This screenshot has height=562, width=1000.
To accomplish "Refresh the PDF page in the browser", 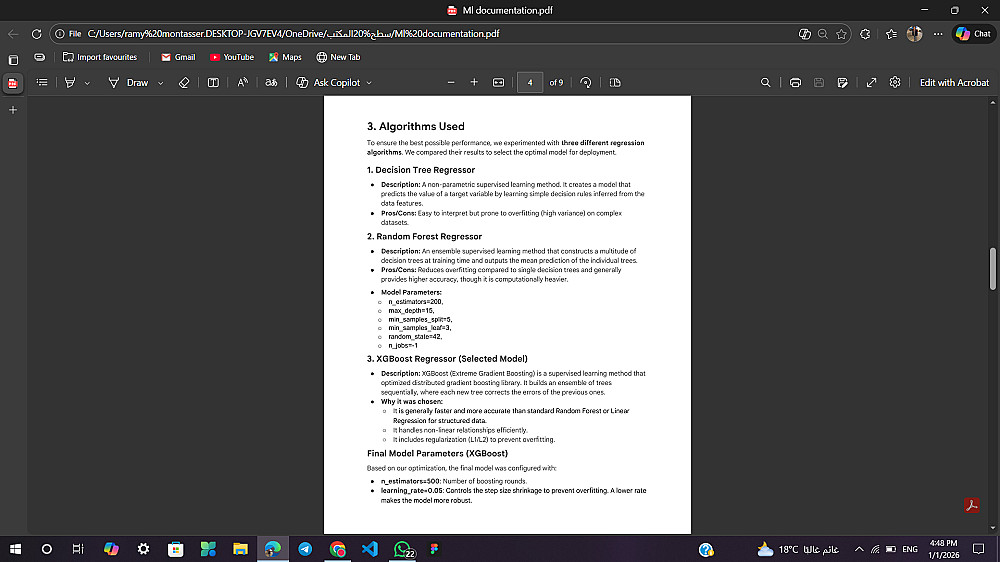I will [36, 34].
